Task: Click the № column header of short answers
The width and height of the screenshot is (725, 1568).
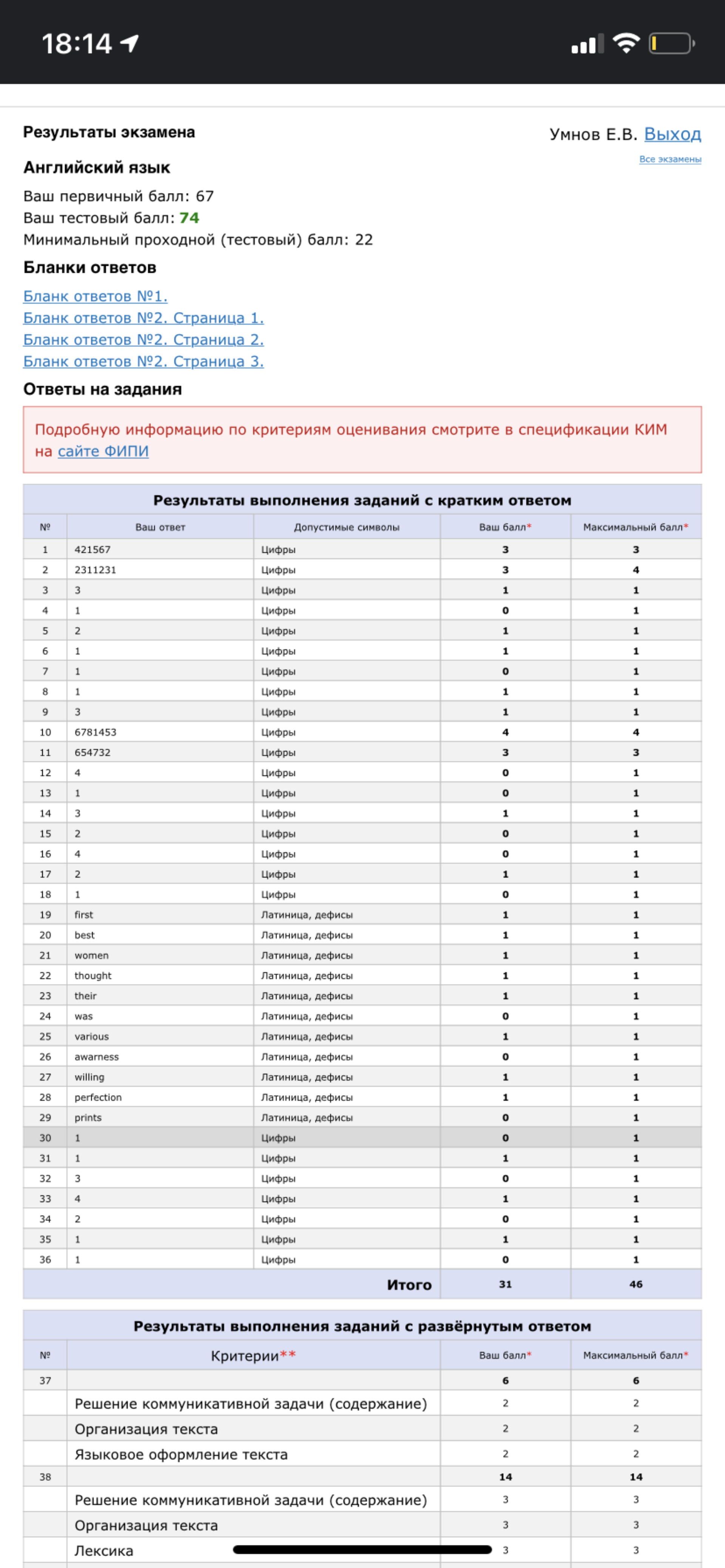Action: 45,527
